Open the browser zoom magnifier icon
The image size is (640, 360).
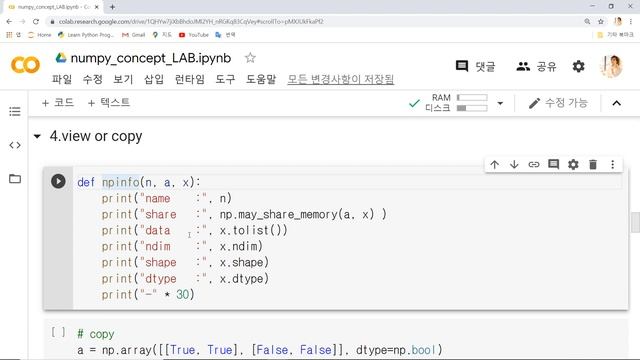click(x=587, y=22)
